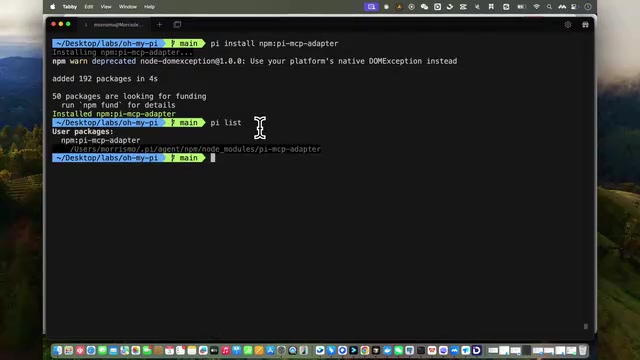This screenshot has width=640, height=360.
Task: Open Calendar in the Dock
Action: tap(169, 350)
